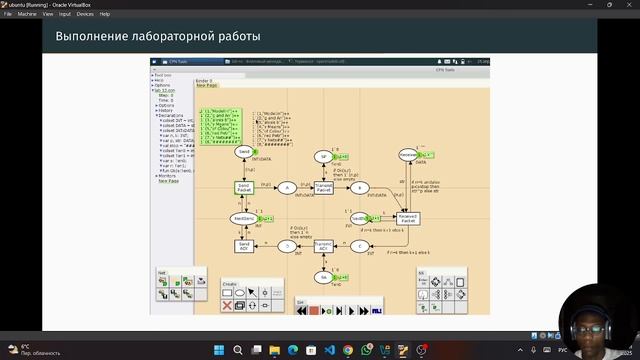Open the VirtualBox Machine menu

pos(27,14)
